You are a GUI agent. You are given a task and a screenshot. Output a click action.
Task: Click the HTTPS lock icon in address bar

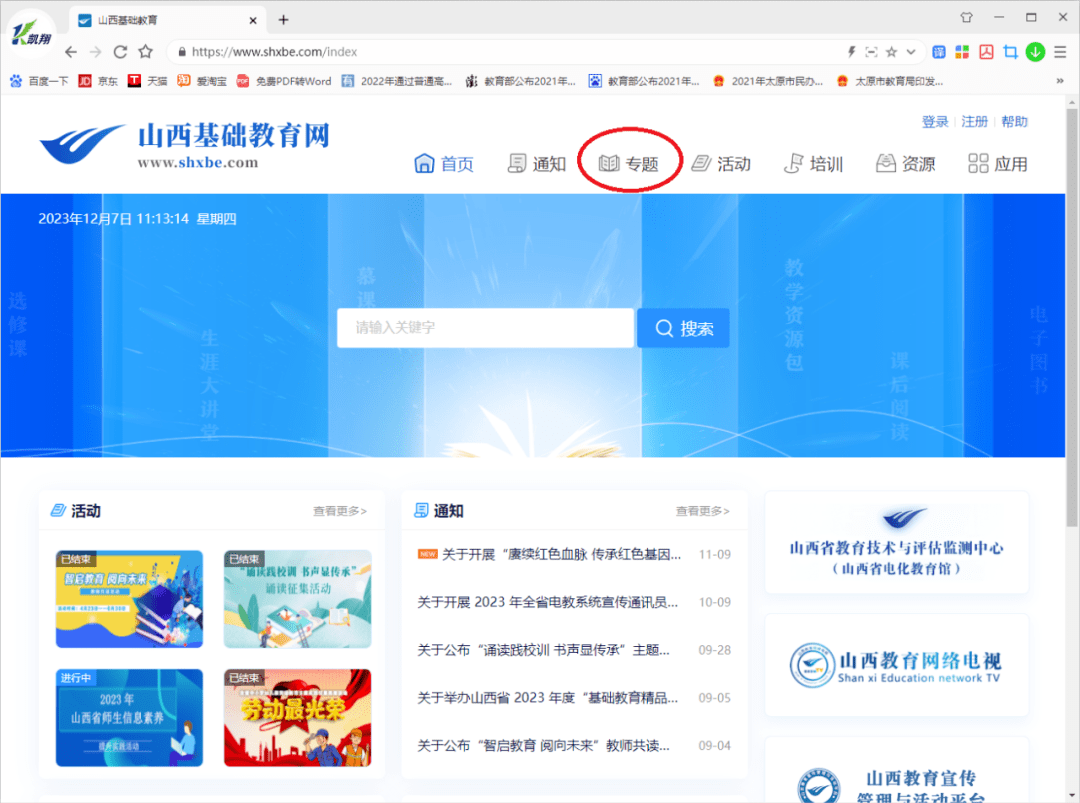point(183,52)
